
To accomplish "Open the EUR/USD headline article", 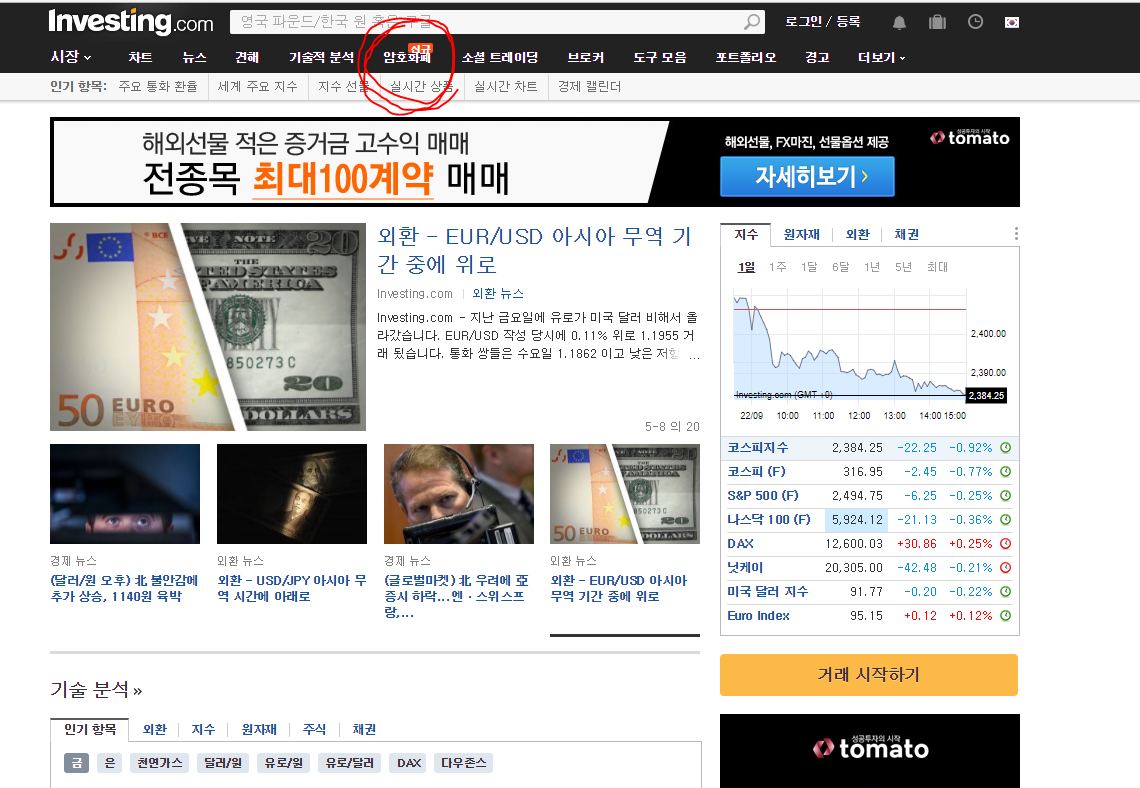I will tap(534, 250).
